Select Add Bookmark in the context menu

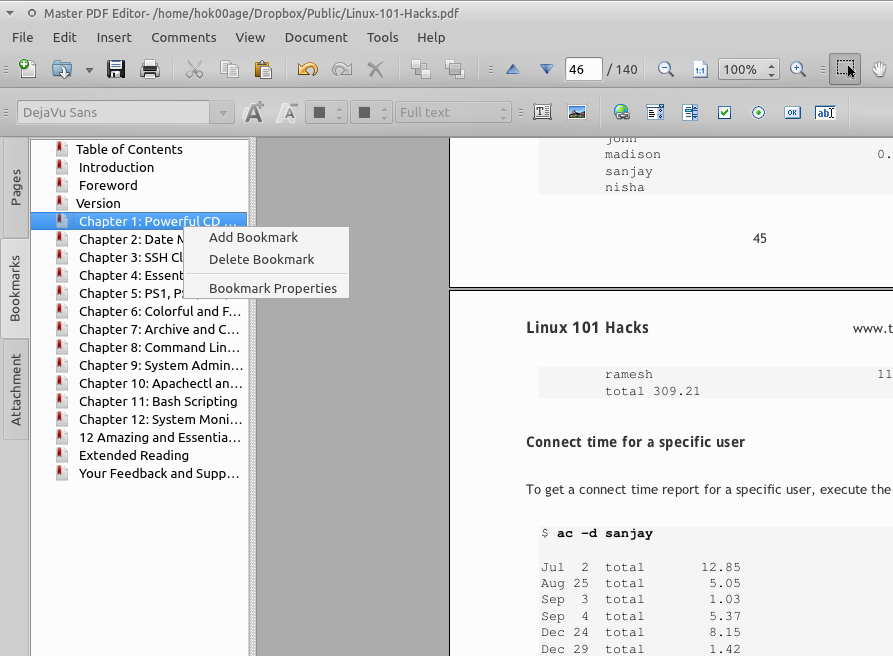pyautogui.click(x=253, y=237)
